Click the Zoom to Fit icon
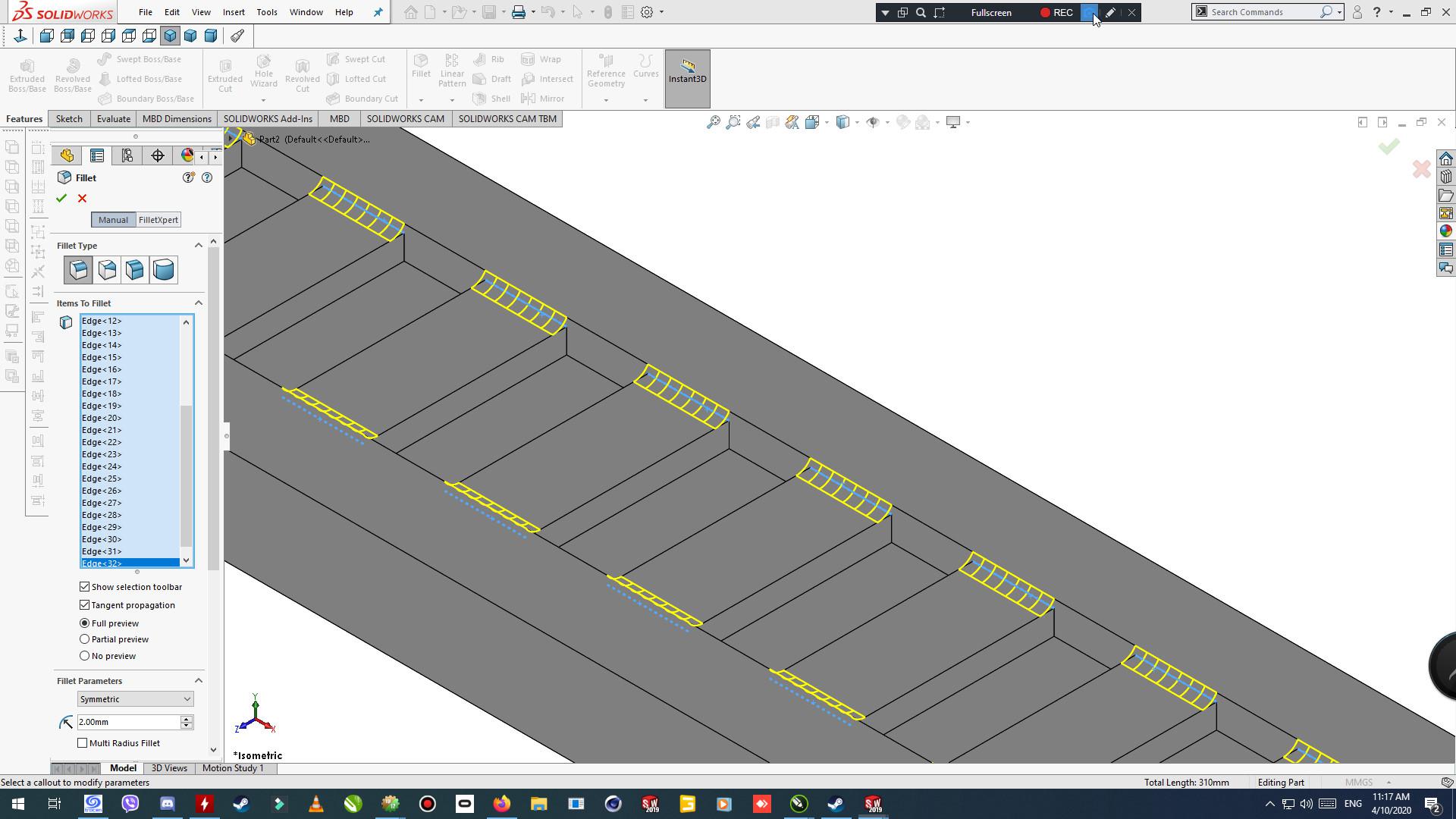The image size is (1456, 819). (x=713, y=122)
